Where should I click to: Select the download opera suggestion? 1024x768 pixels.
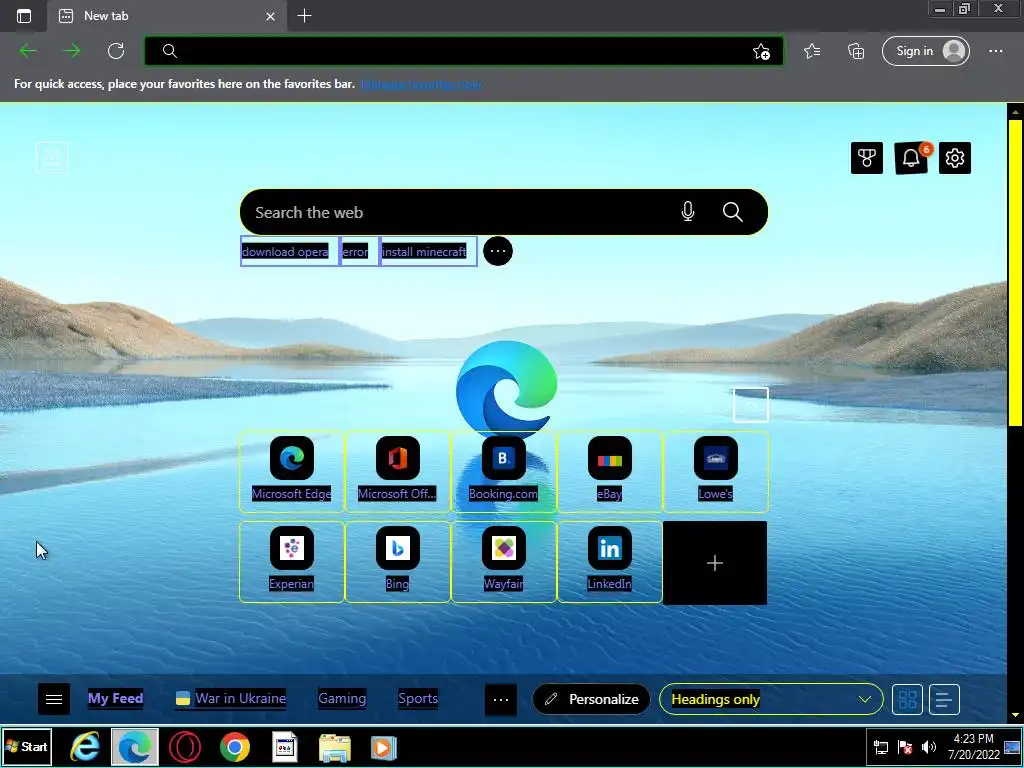coord(290,251)
